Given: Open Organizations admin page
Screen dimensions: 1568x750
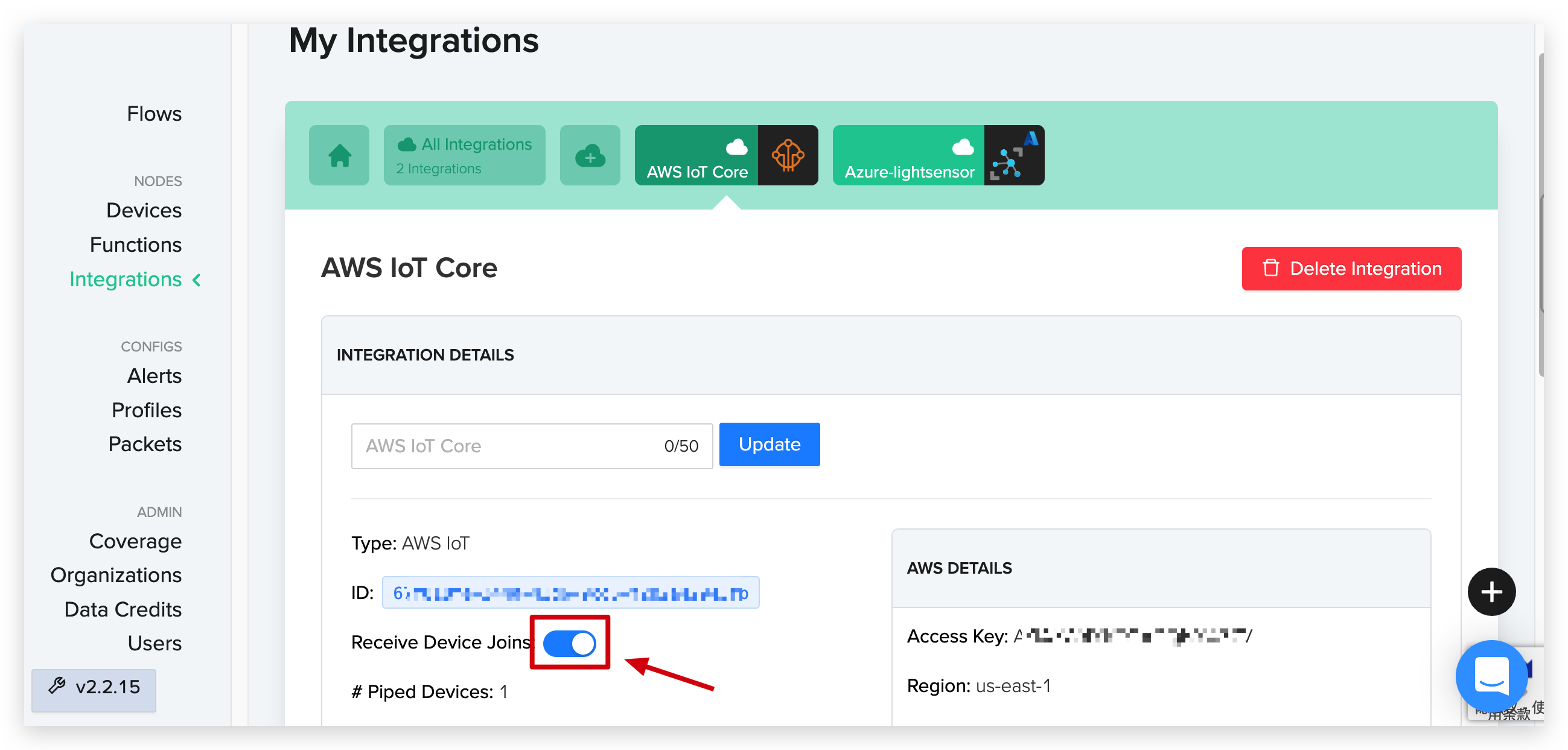Looking at the screenshot, I should tap(116, 575).
